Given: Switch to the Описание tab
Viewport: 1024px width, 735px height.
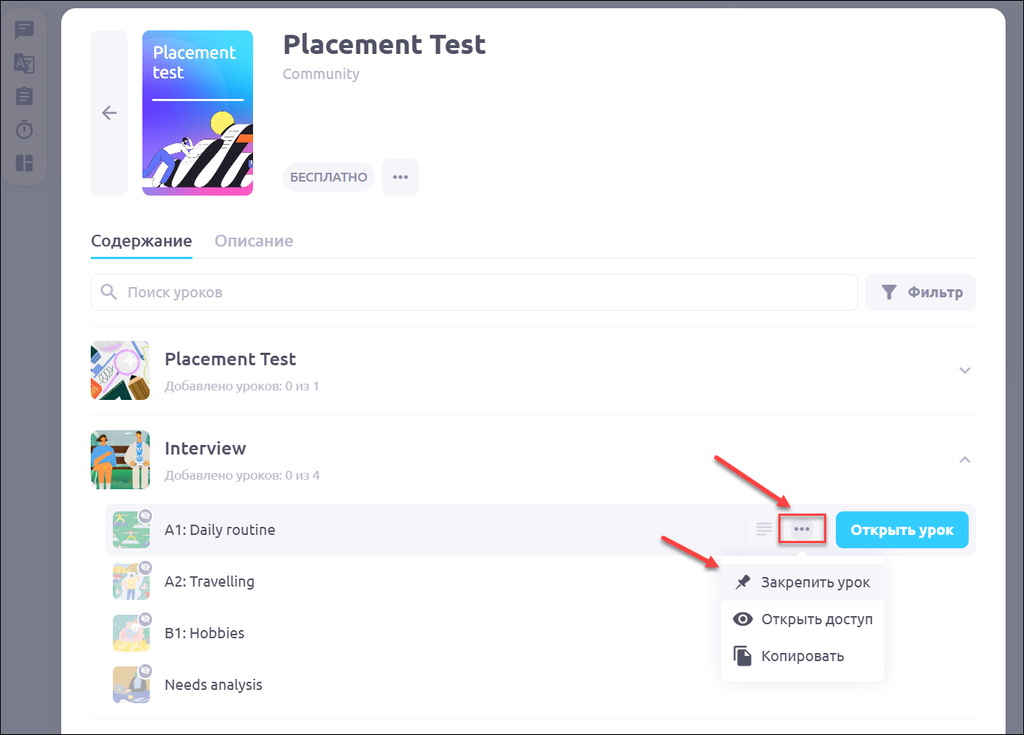Looking at the screenshot, I should click(x=254, y=241).
